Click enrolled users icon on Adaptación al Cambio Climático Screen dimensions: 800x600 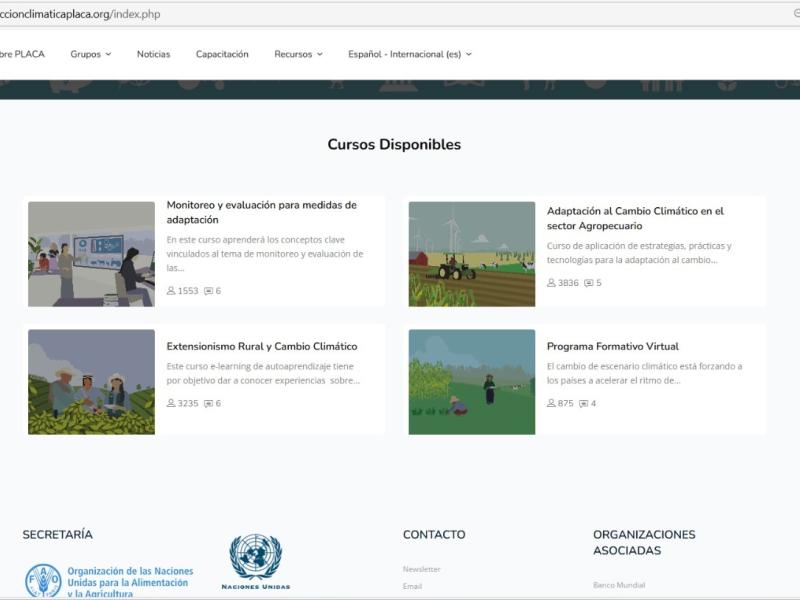pos(551,283)
